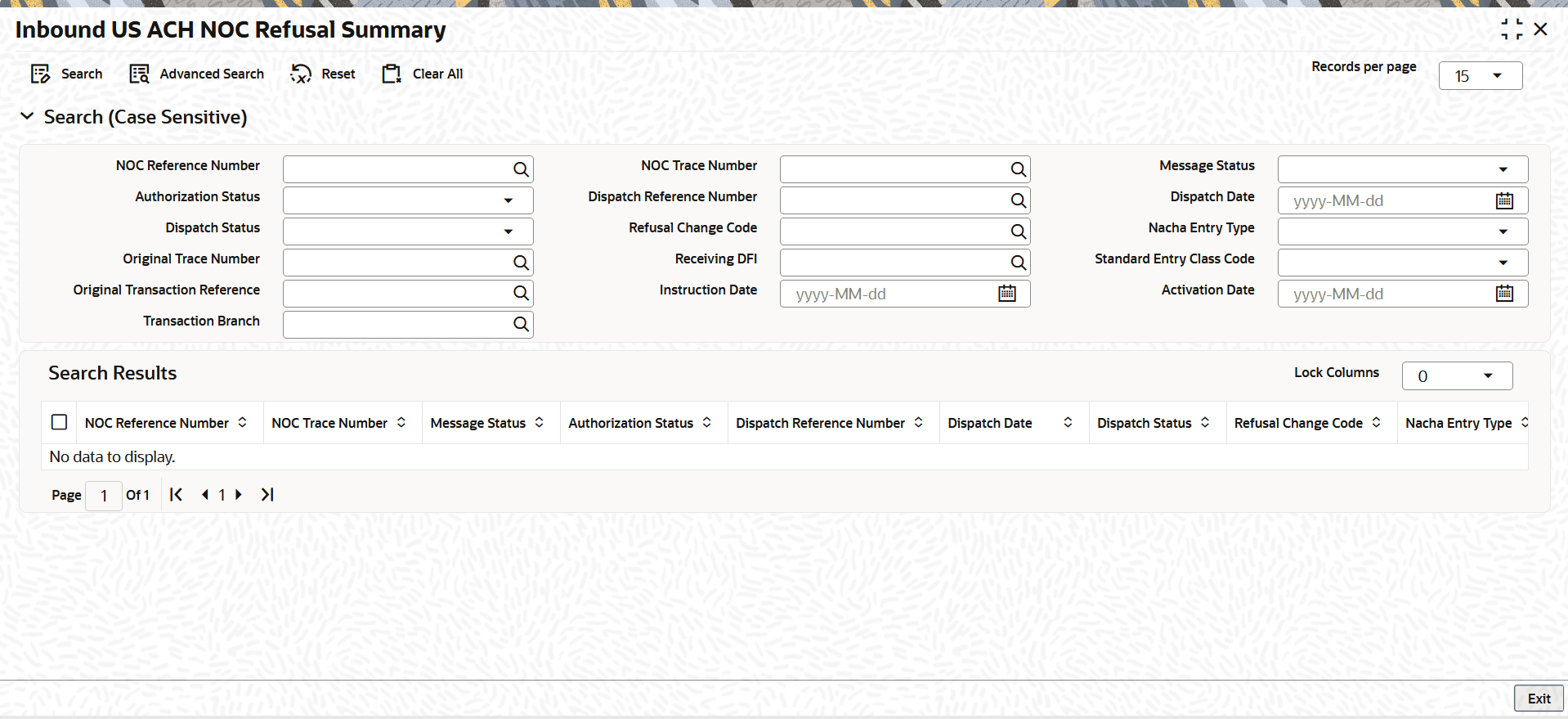
Task: Open the Instruction Date calendar picker
Action: click(1007, 294)
